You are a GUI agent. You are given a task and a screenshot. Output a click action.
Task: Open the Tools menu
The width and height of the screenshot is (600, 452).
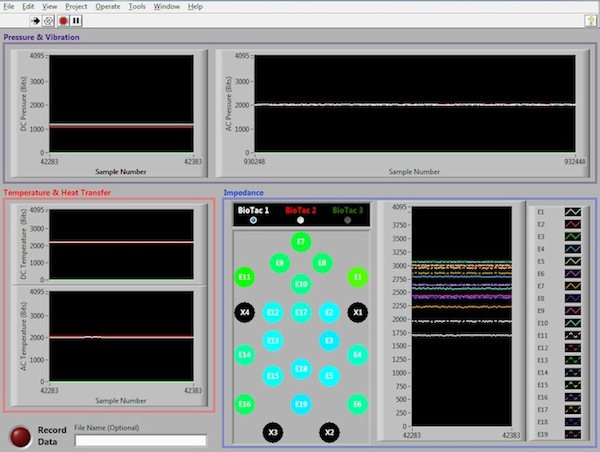click(x=136, y=6)
